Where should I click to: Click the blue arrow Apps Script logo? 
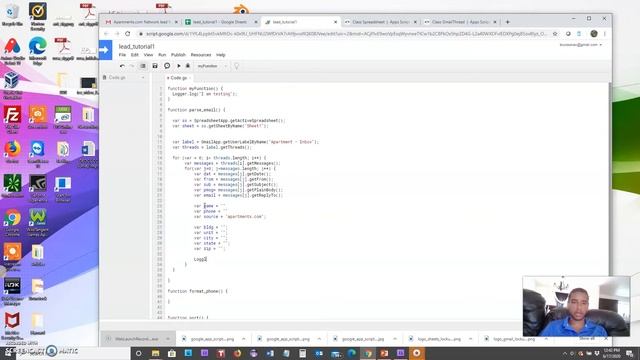point(105,50)
